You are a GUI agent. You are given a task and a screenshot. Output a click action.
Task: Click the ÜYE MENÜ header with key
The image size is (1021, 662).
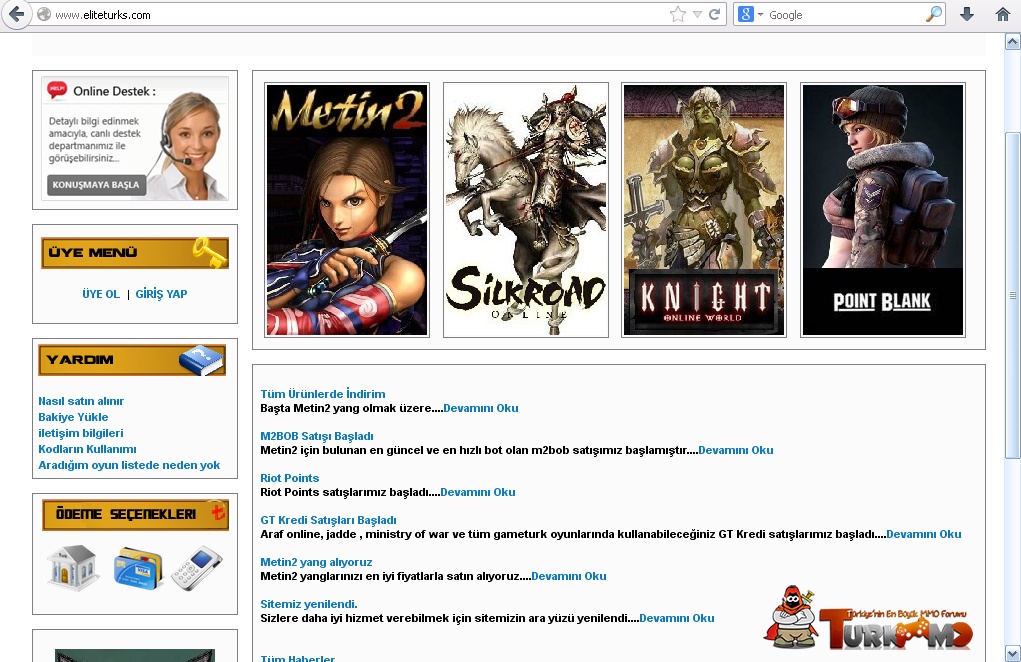[135, 253]
